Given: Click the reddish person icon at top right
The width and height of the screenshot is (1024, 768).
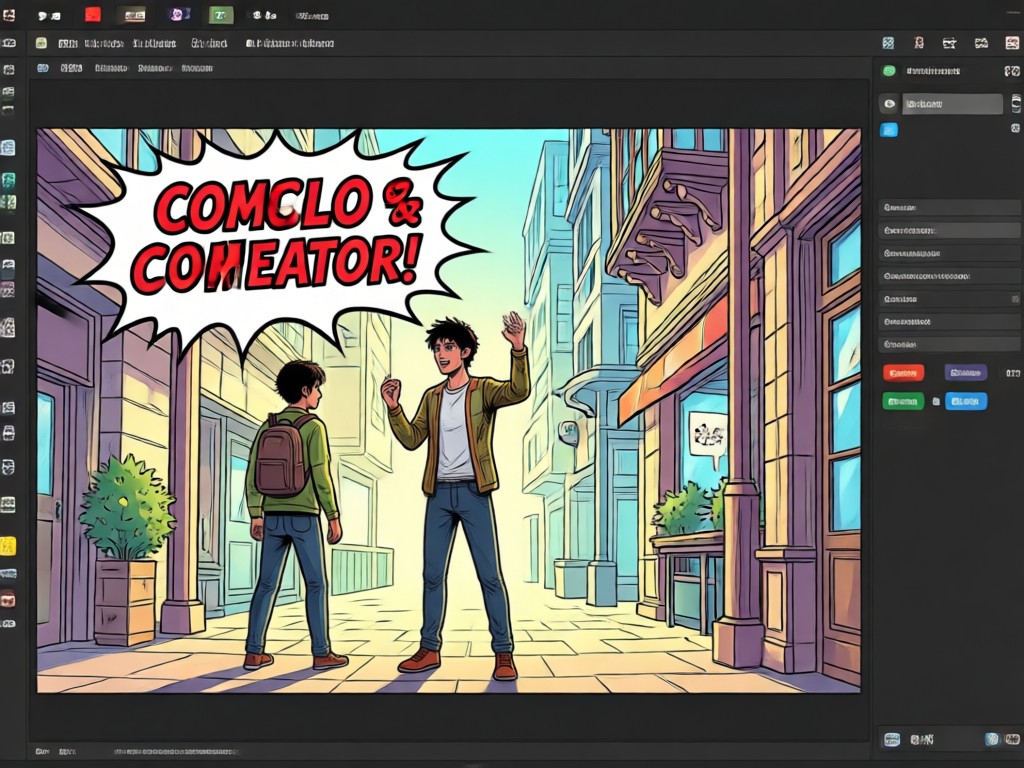Looking at the screenshot, I should pyautogui.click(x=919, y=43).
